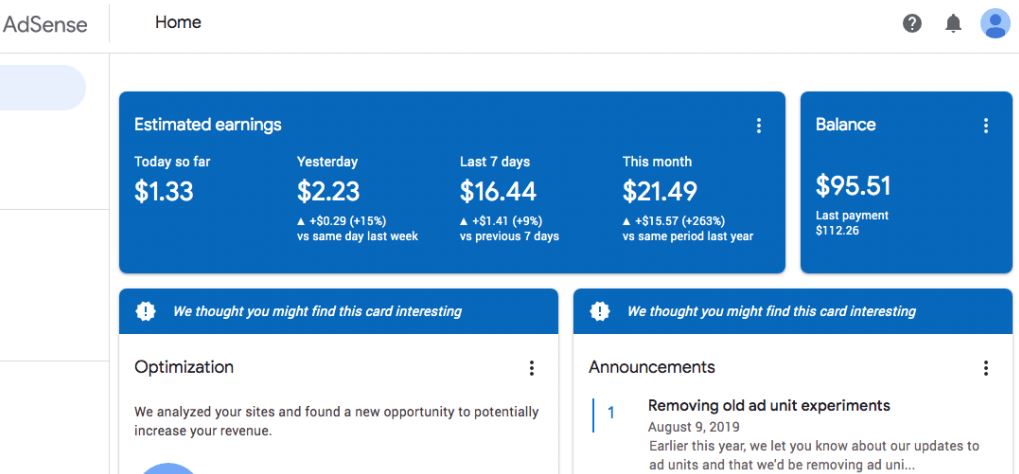Image resolution: width=1019 pixels, height=474 pixels.
Task: Open the Help question mark icon
Action: point(912,23)
